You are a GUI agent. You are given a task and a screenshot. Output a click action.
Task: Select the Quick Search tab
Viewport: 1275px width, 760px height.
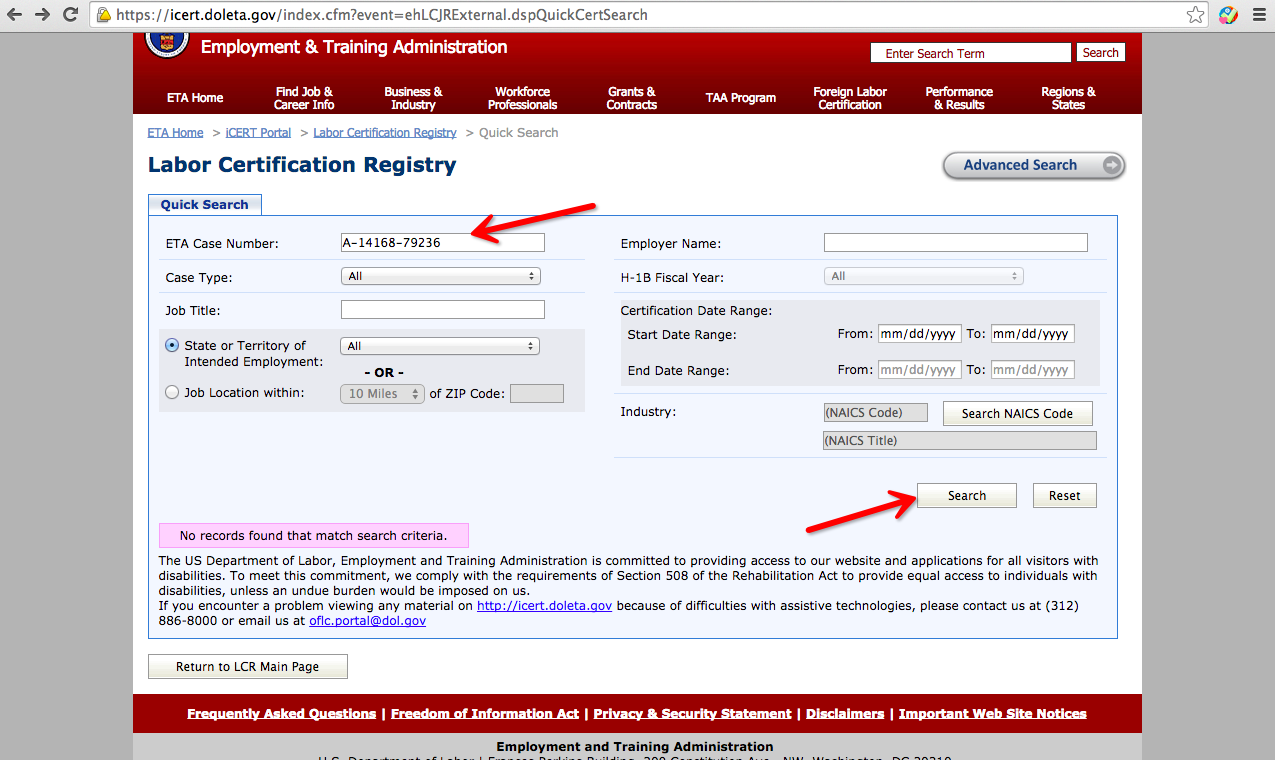coord(205,204)
